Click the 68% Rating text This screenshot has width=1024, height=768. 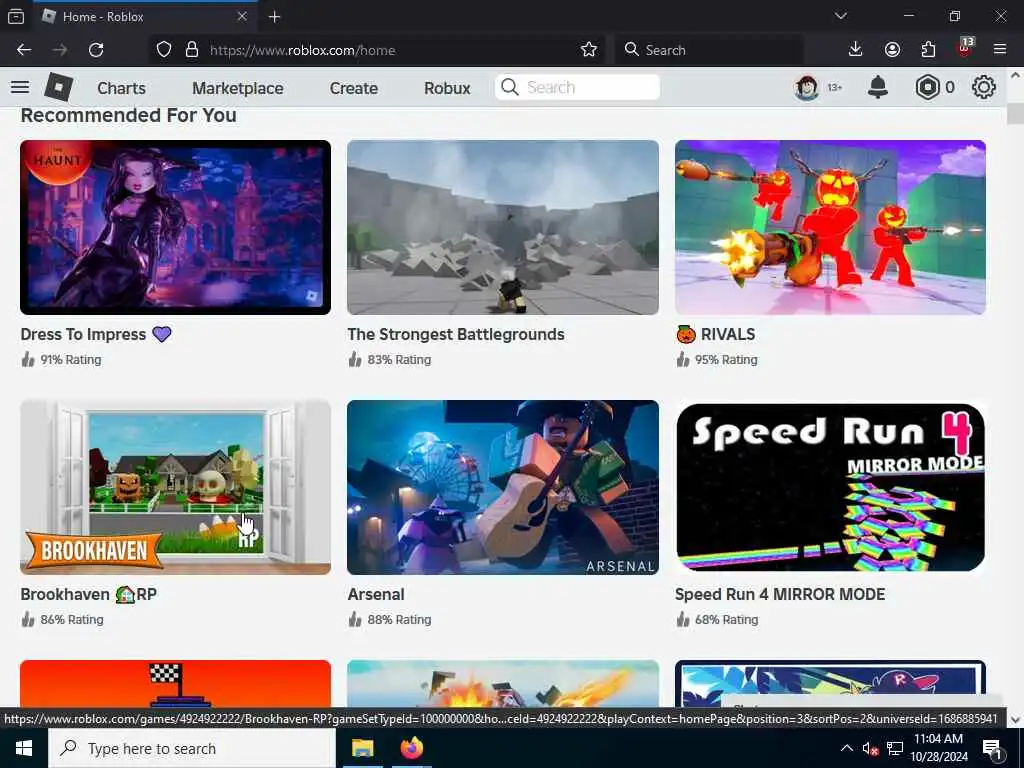click(726, 620)
